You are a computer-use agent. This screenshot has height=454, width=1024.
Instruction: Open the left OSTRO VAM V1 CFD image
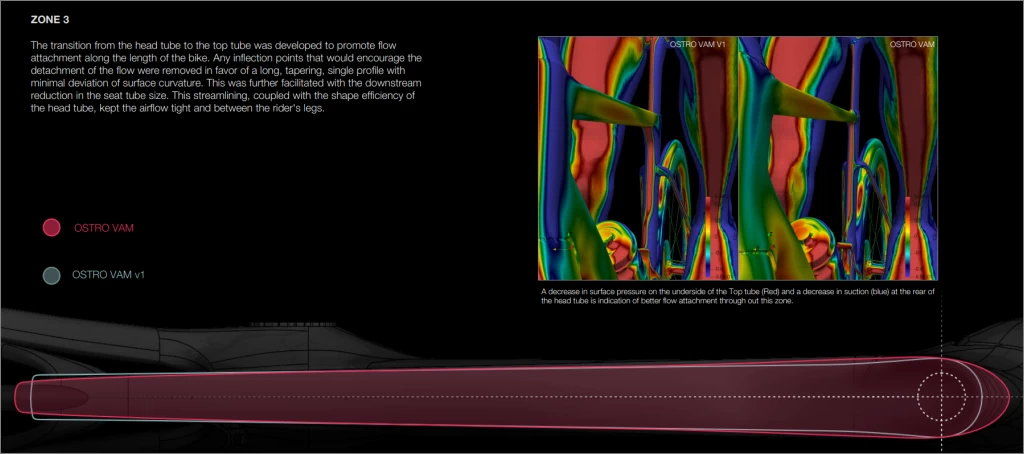637,158
